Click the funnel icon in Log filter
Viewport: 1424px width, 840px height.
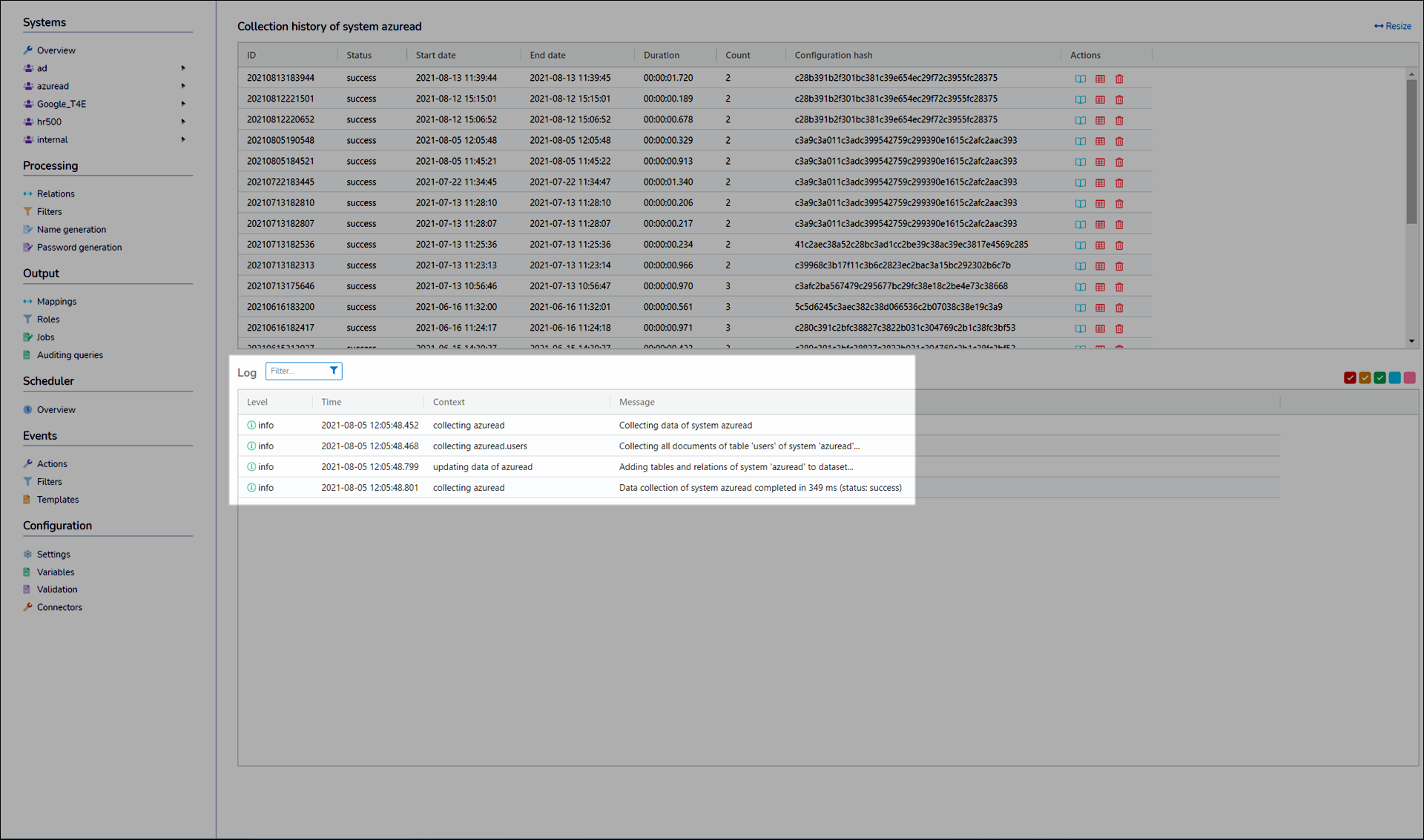pyautogui.click(x=334, y=371)
